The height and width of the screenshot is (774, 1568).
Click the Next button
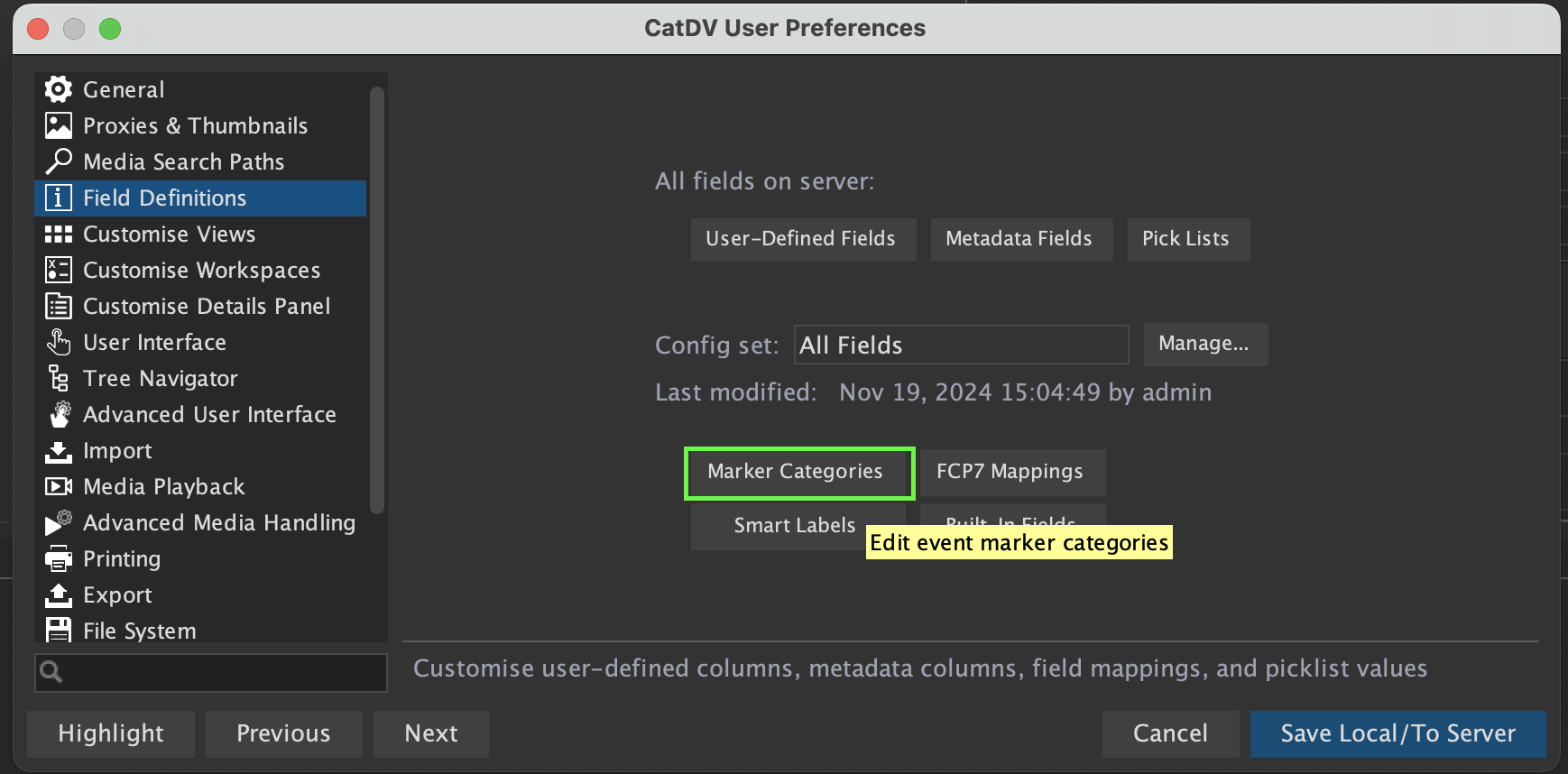(431, 733)
